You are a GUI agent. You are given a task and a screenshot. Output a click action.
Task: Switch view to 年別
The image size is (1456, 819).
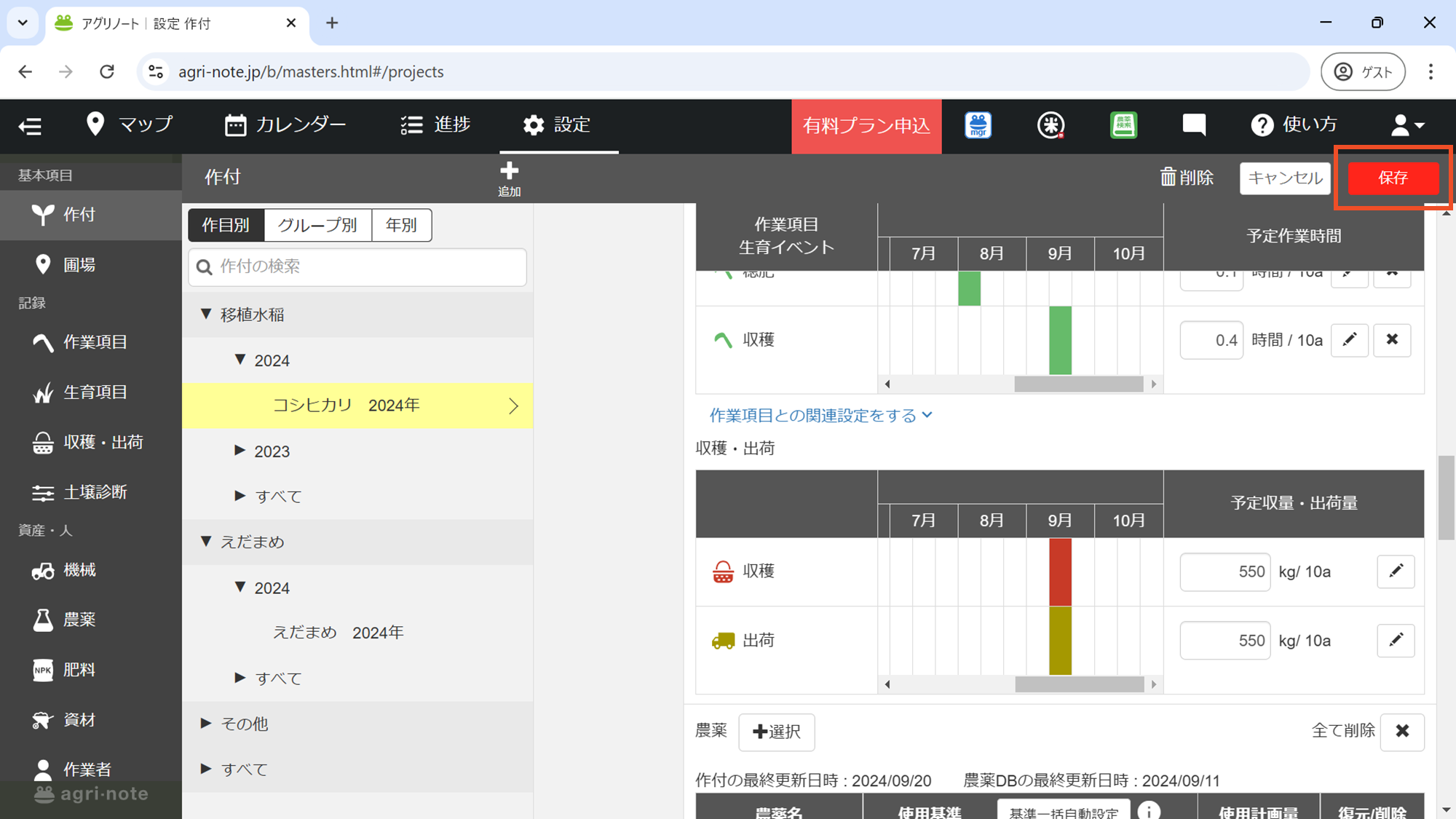coord(401,225)
